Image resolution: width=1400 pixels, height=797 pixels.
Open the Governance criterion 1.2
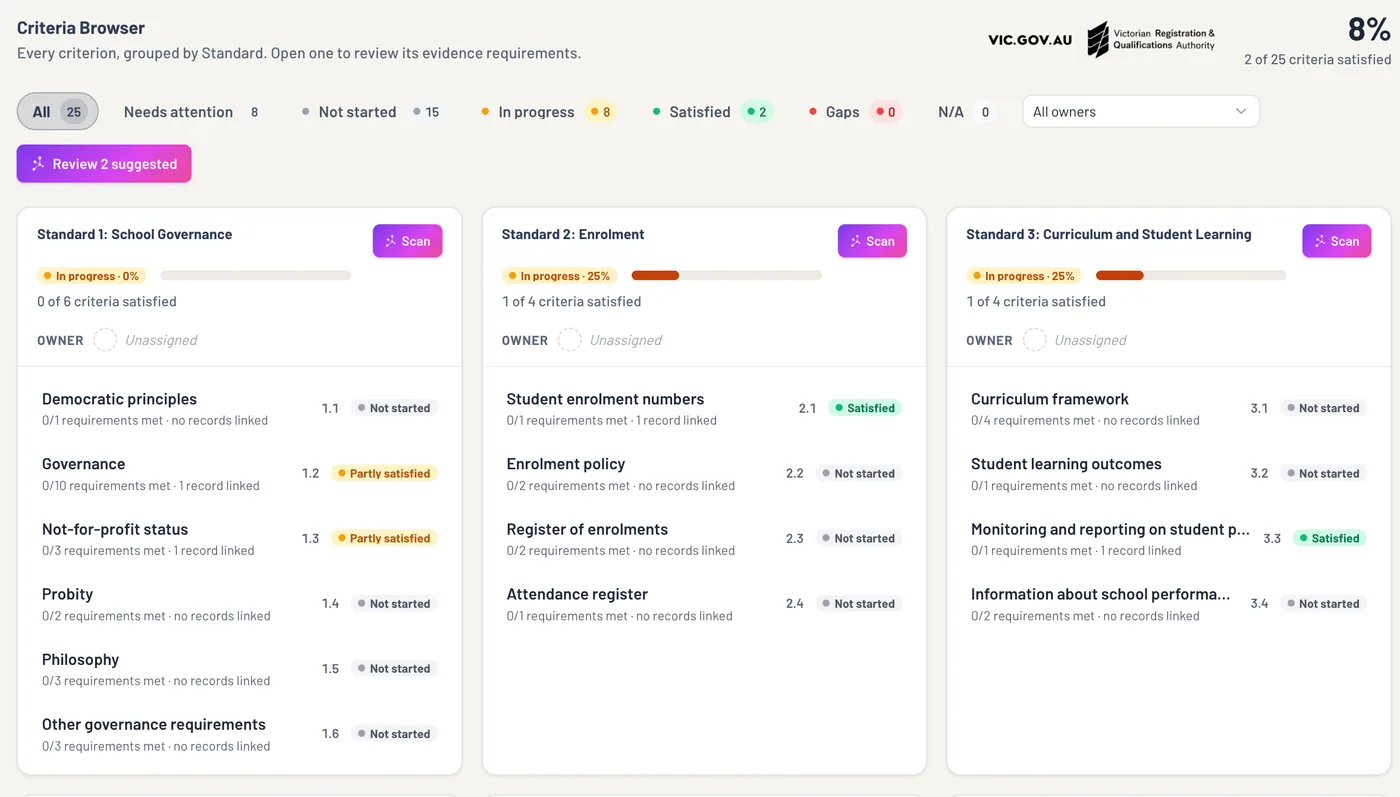coord(240,473)
